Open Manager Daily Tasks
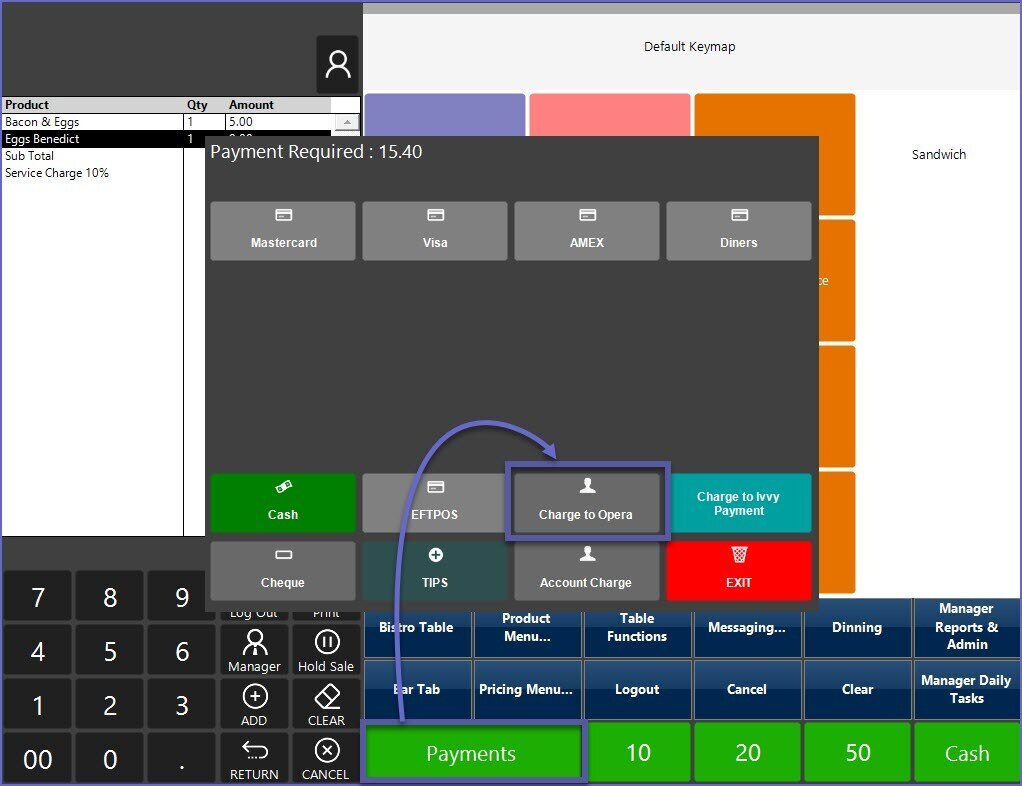This screenshot has height=786, width=1022. click(x=966, y=689)
